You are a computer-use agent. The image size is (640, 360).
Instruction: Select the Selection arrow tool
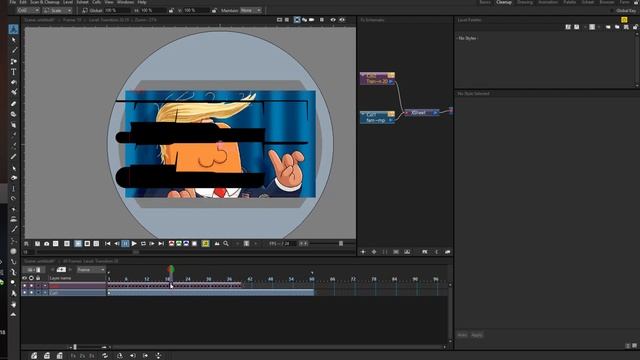click(13, 40)
